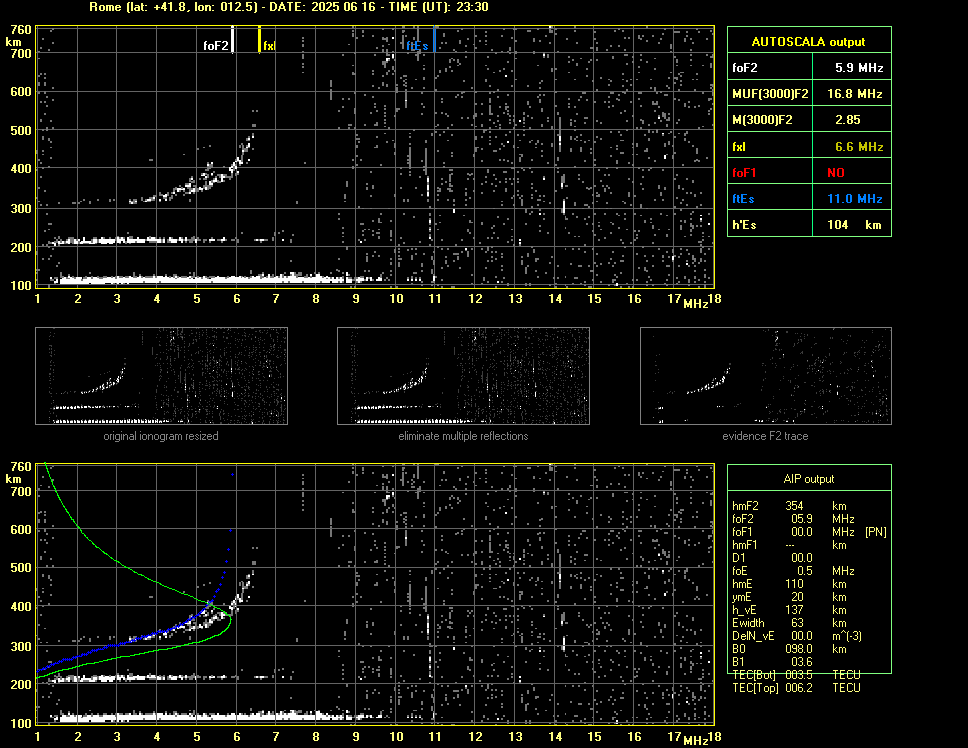
Task: Click the TEC[Bot] value '003.5'
Action: (x=799, y=675)
